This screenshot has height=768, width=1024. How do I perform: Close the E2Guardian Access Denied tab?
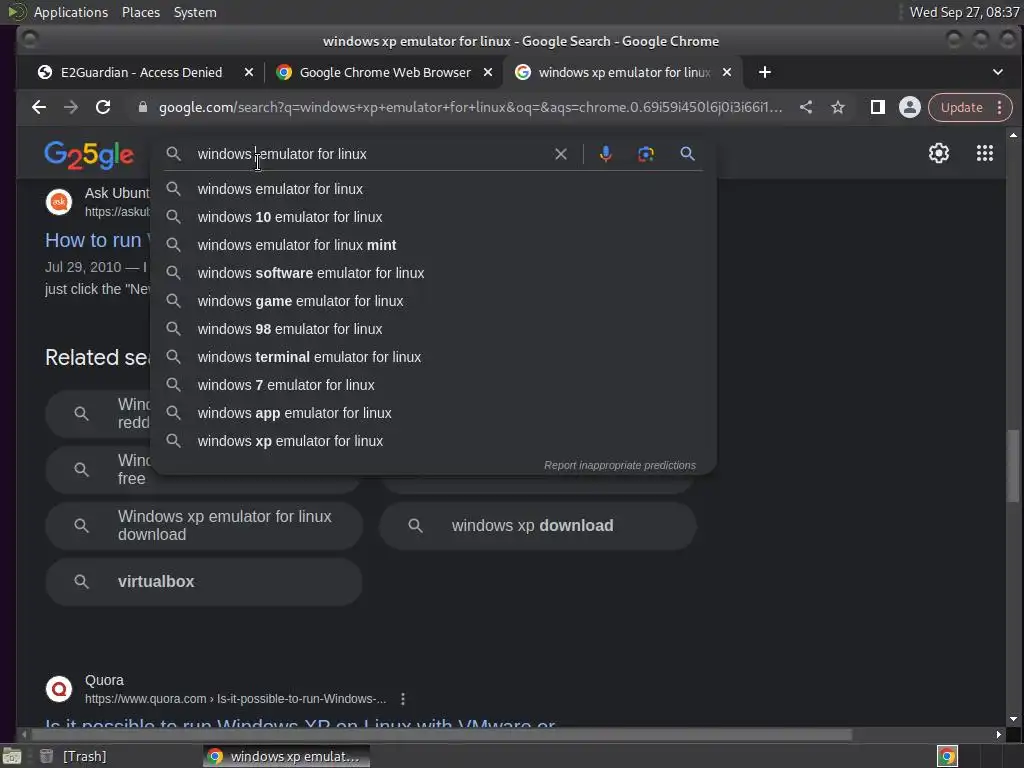point(249,72)
